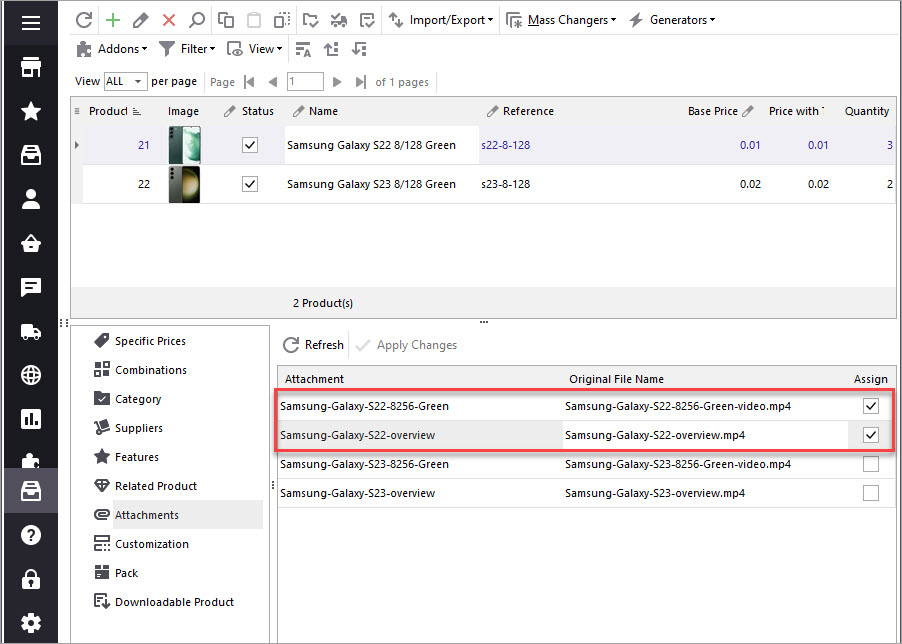The width and height of the screenshot is (902, 644).
Task: Open the hamburger menu in sidebar
Action: pos(30,22)
